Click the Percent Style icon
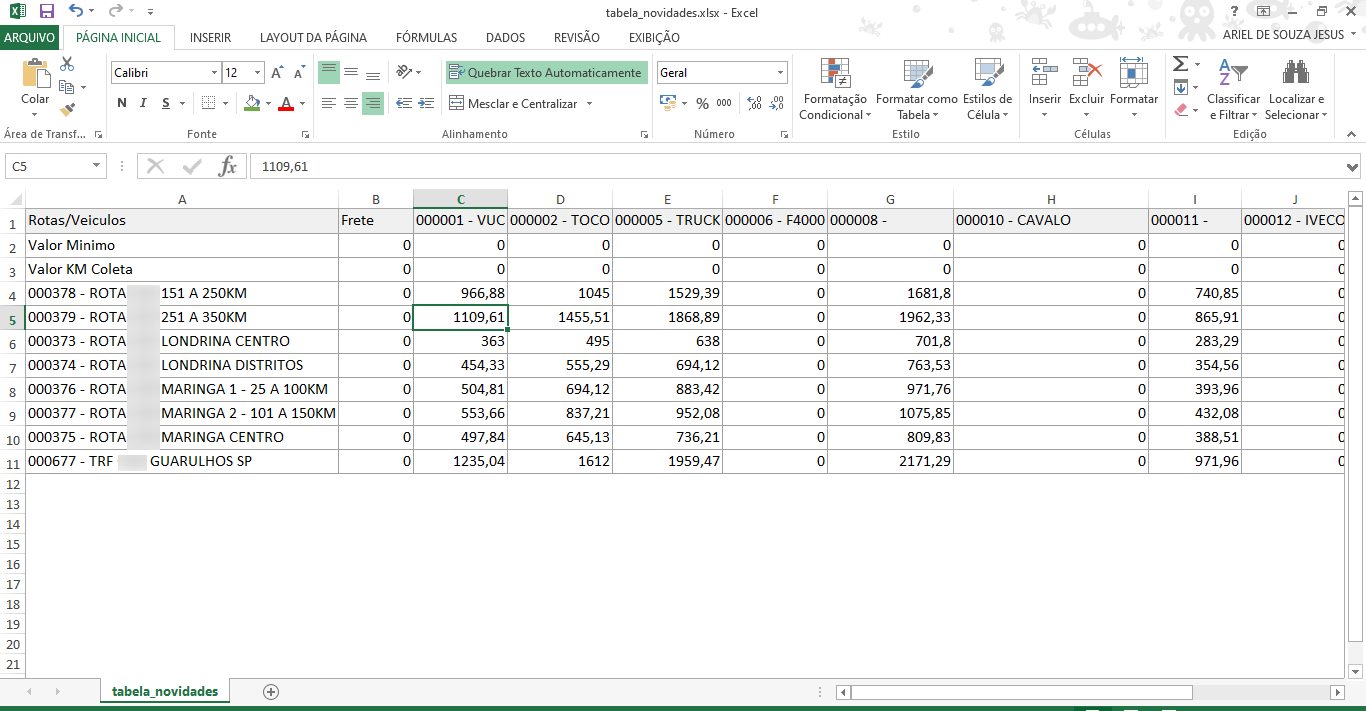 point(702,103)
